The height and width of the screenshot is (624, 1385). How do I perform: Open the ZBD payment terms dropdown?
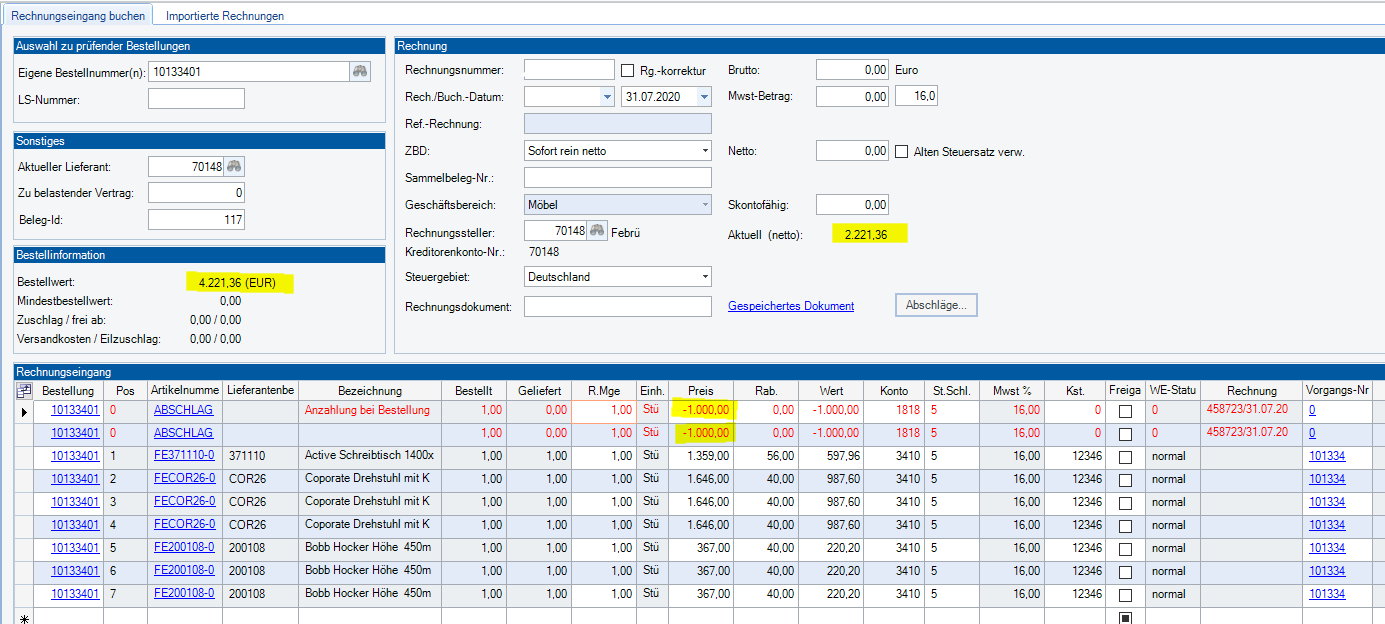(x=704, y=151)
